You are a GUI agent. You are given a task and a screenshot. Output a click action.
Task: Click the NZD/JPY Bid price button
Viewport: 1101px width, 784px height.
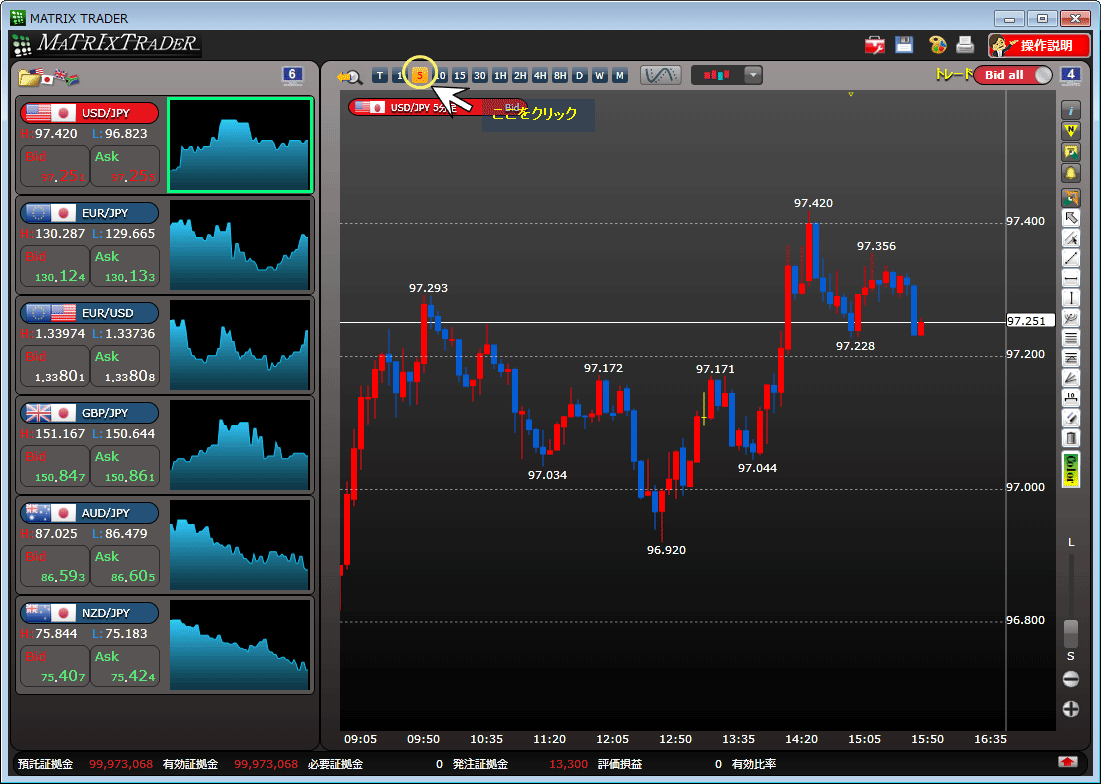(x=55, y=666)
